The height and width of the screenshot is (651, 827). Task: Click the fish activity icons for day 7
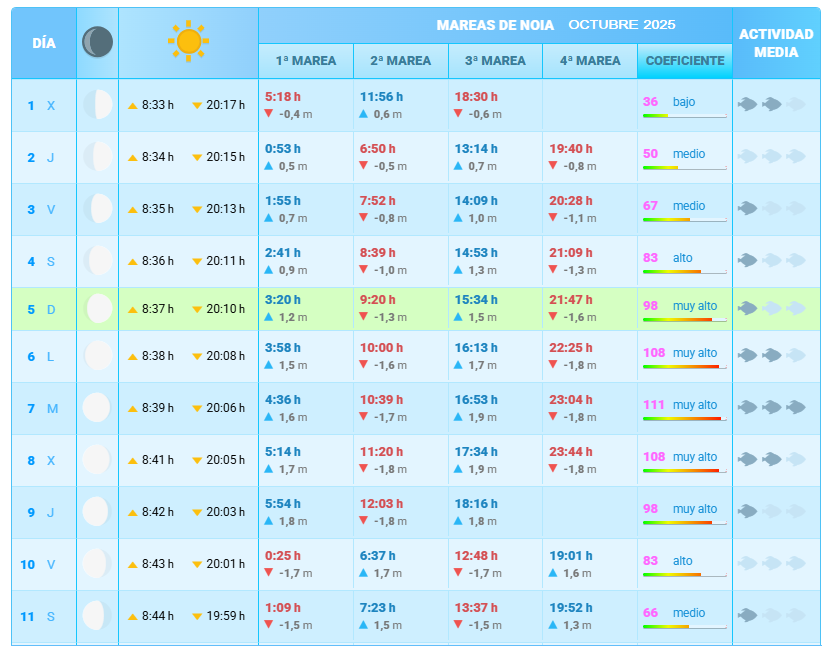(771, 407)
